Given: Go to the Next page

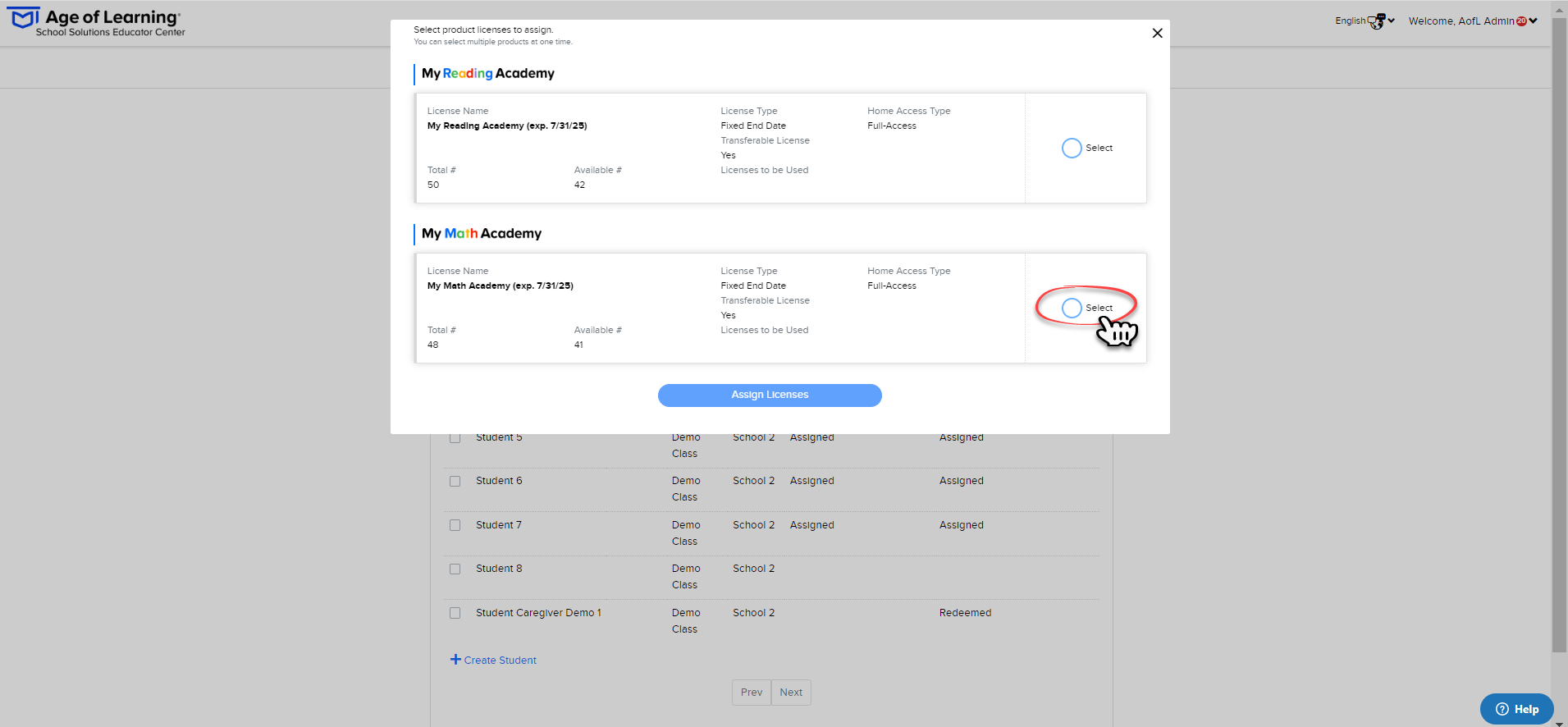Looking at the screenshot, I should [791, 693].
